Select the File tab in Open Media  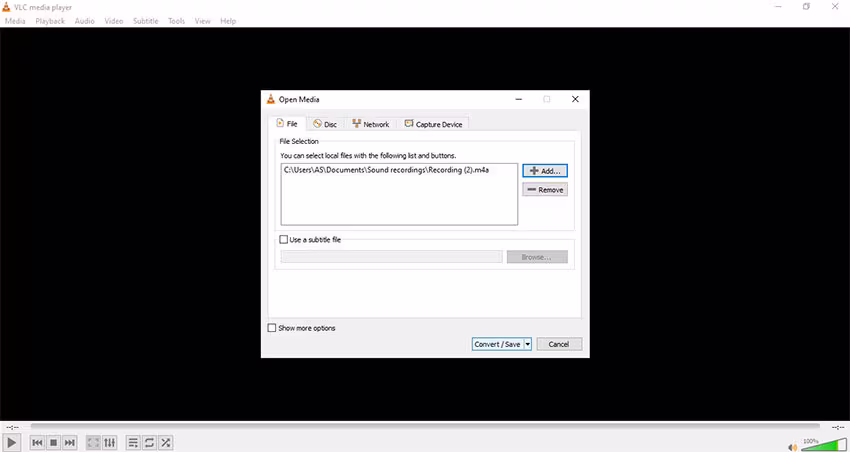(287, 124)
